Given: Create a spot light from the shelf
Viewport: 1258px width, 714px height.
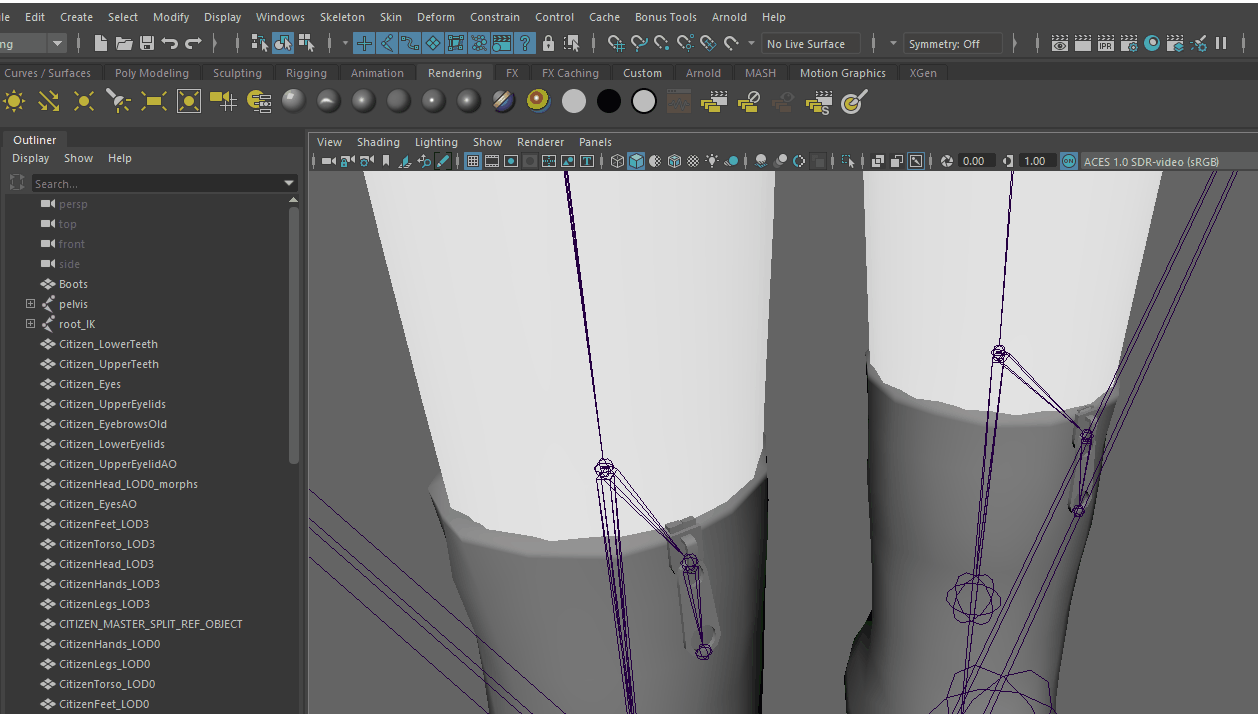Looking at the screenshot, I should click(119, 101).
